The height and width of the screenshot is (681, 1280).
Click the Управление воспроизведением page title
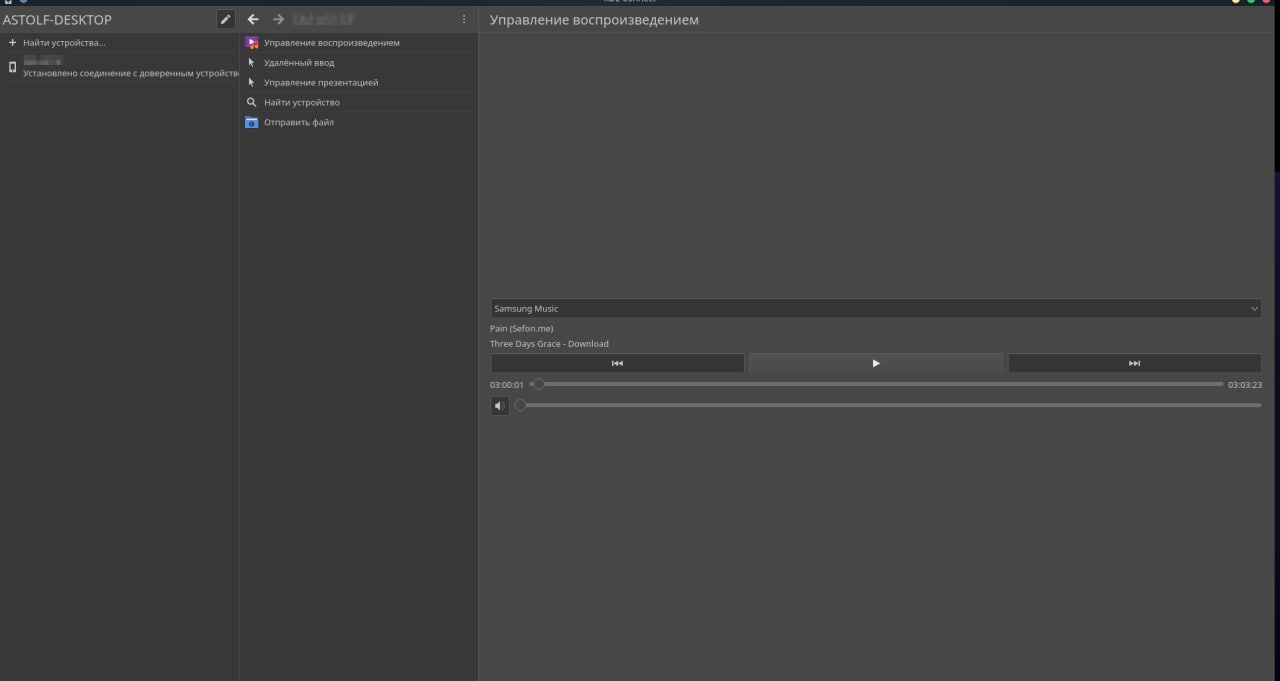click(x=594, y=20)
